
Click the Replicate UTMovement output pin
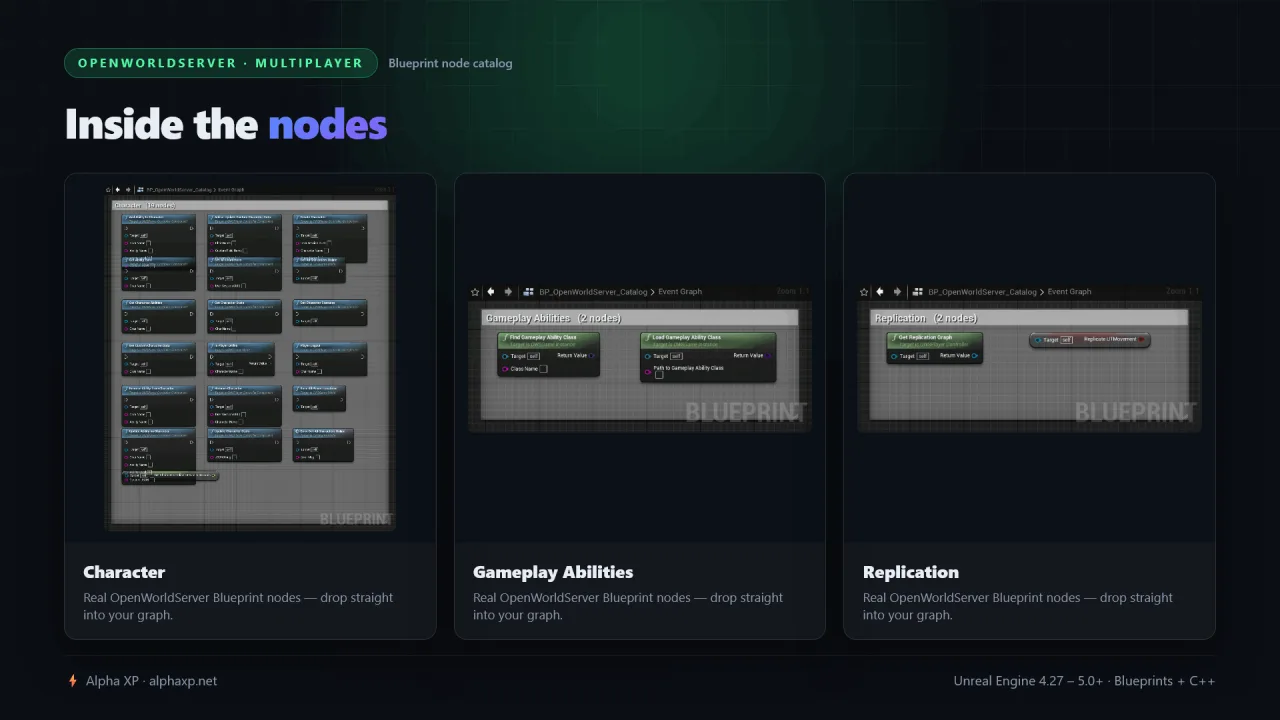tap(1141, 339)
